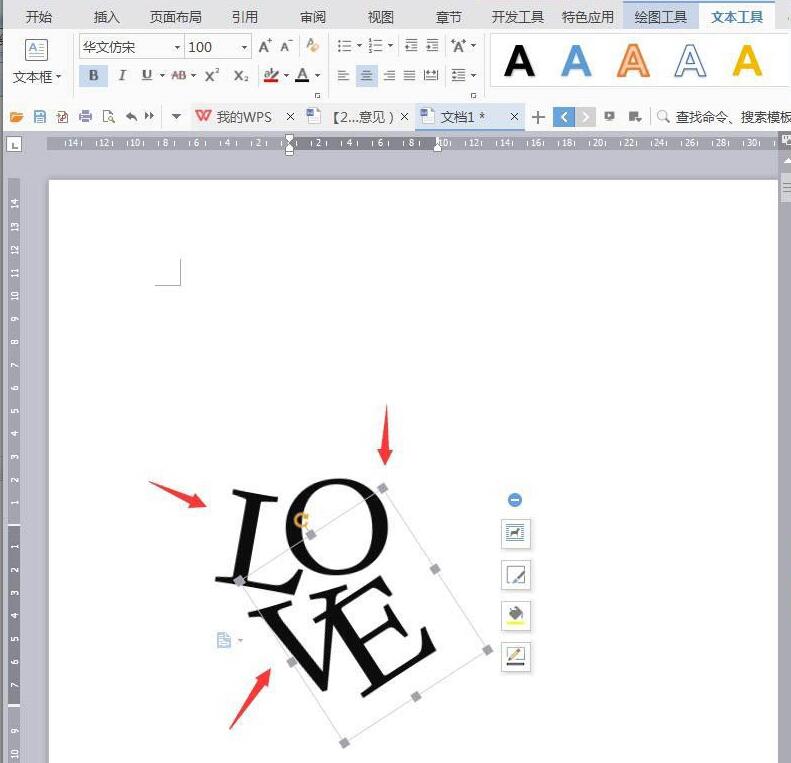The image size is (791, 763).
Task: Click the shape fill paint bucket icon
Action: [x=516, y=616]
